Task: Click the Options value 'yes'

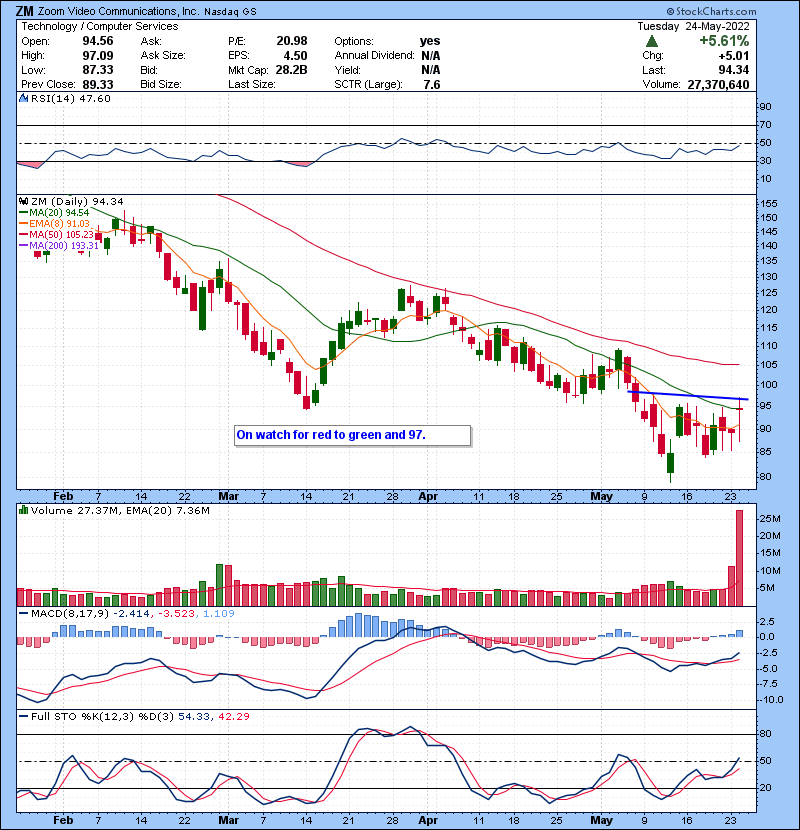Action: (x=430, y=41)
